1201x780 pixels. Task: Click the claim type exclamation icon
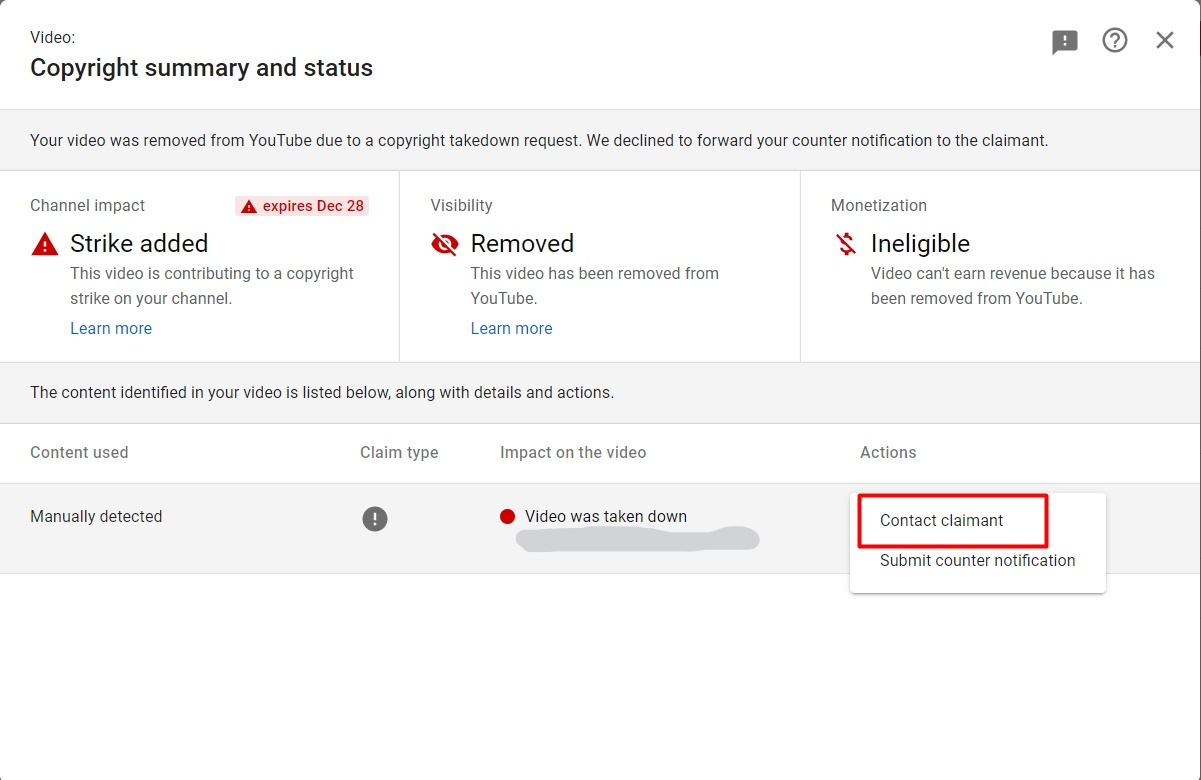click(375, 519)
